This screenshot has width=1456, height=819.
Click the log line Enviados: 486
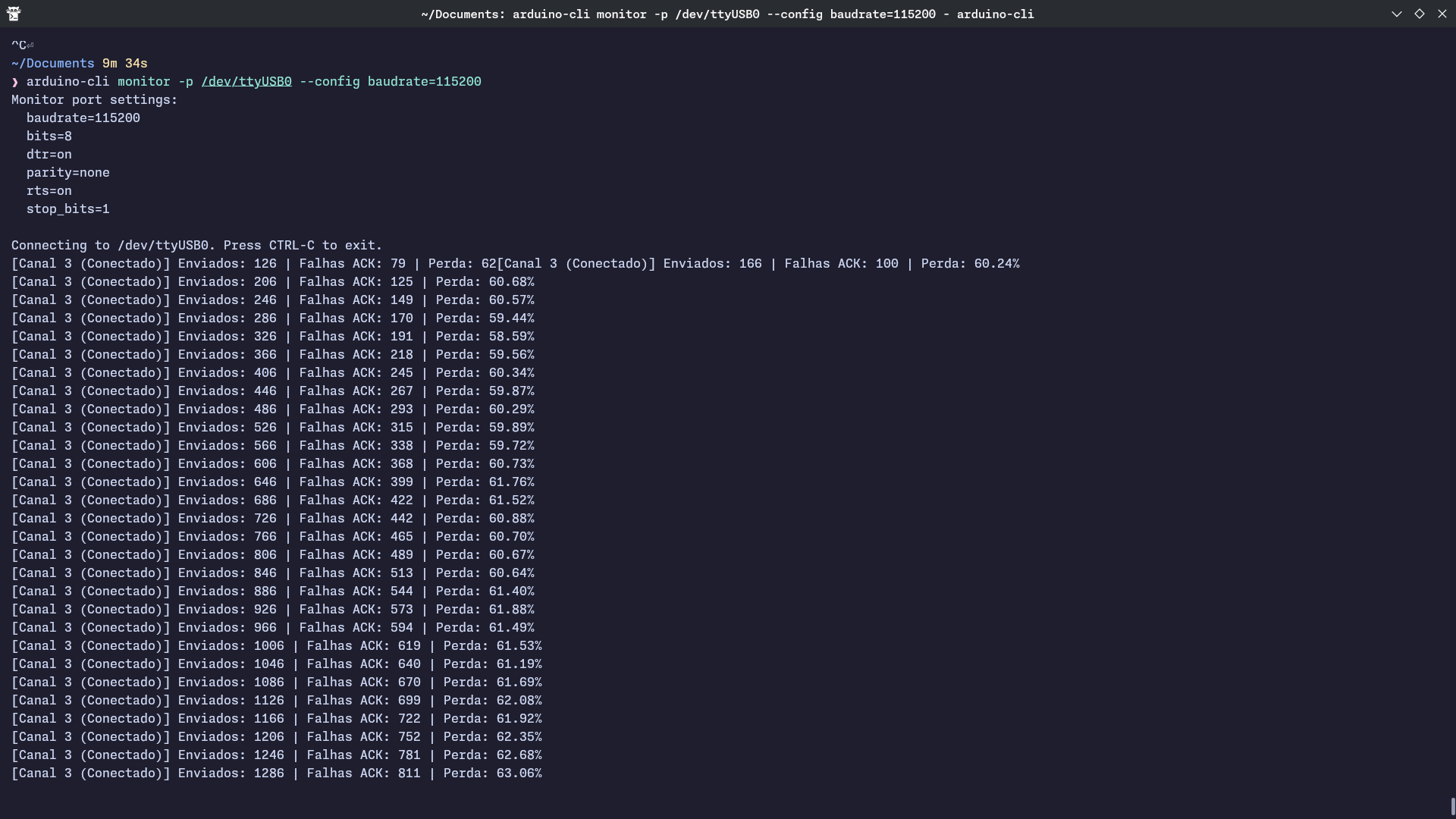tap(273, 409)
